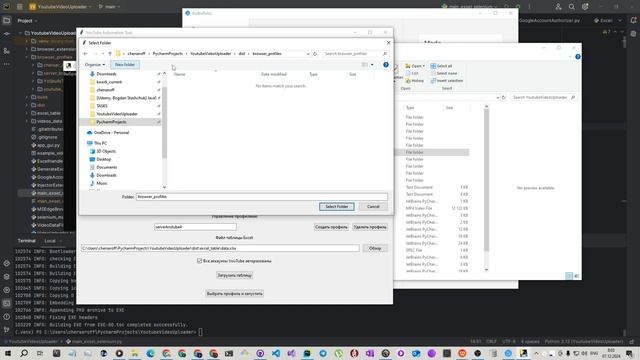Click dist in the address breadcrumb
This screenshot has height=360, width=640.
(x=242, y=54)
